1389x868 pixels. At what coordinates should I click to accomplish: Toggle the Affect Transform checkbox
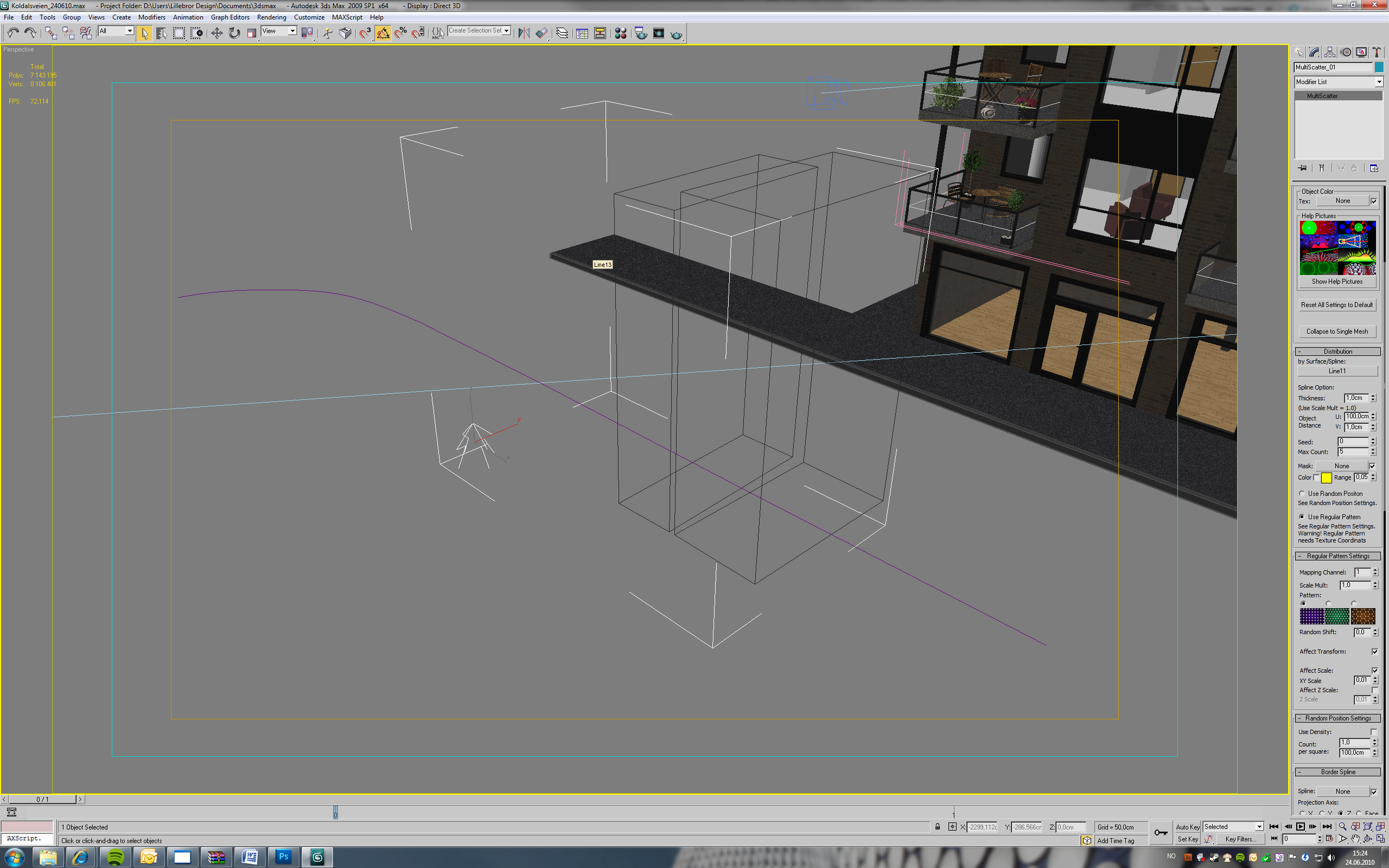pyautogui.click(x=1375, y=651)
